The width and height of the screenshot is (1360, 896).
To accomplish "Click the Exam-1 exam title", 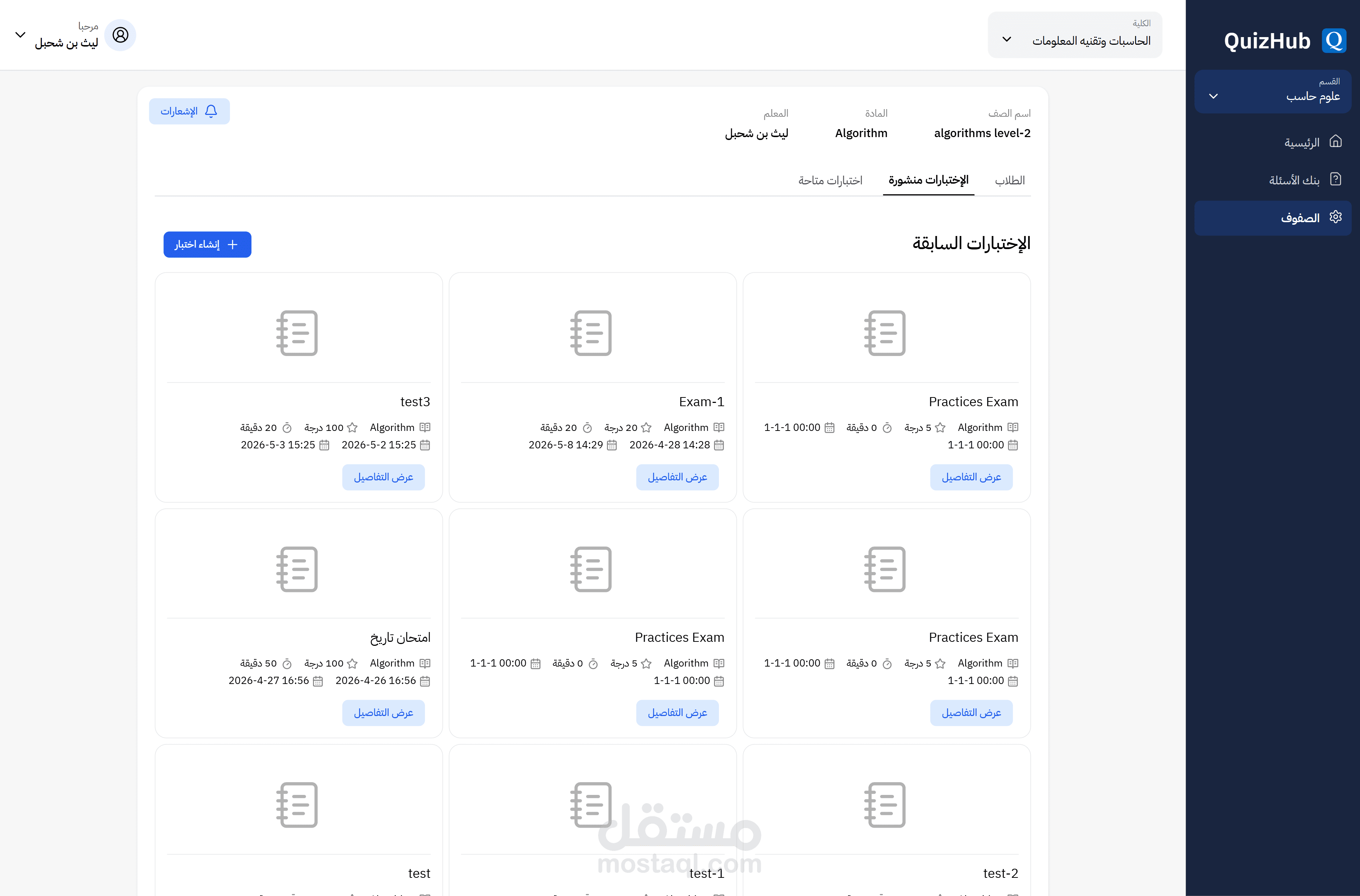I will tap(701, 402).
